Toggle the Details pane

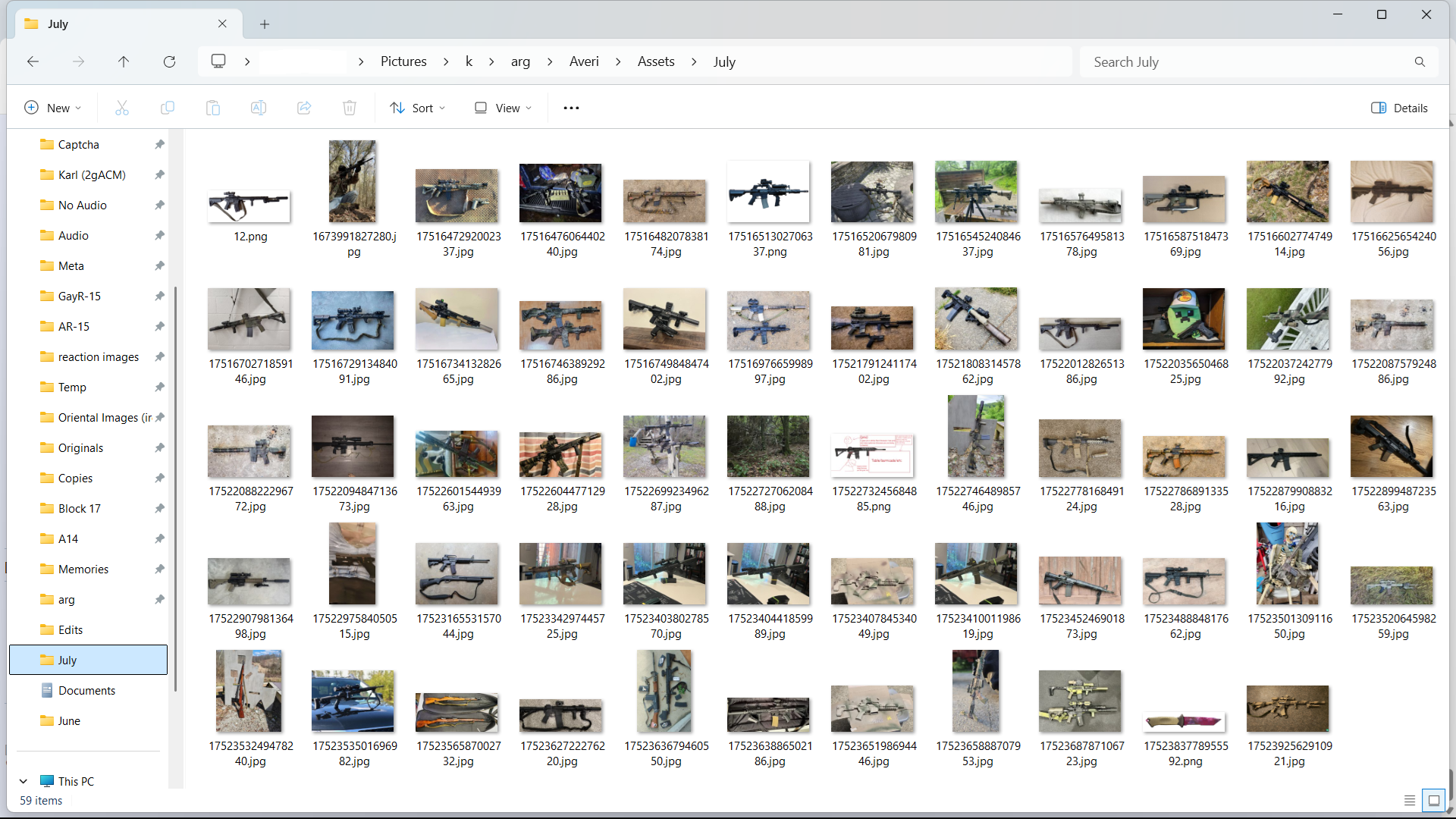[1400, 108]
